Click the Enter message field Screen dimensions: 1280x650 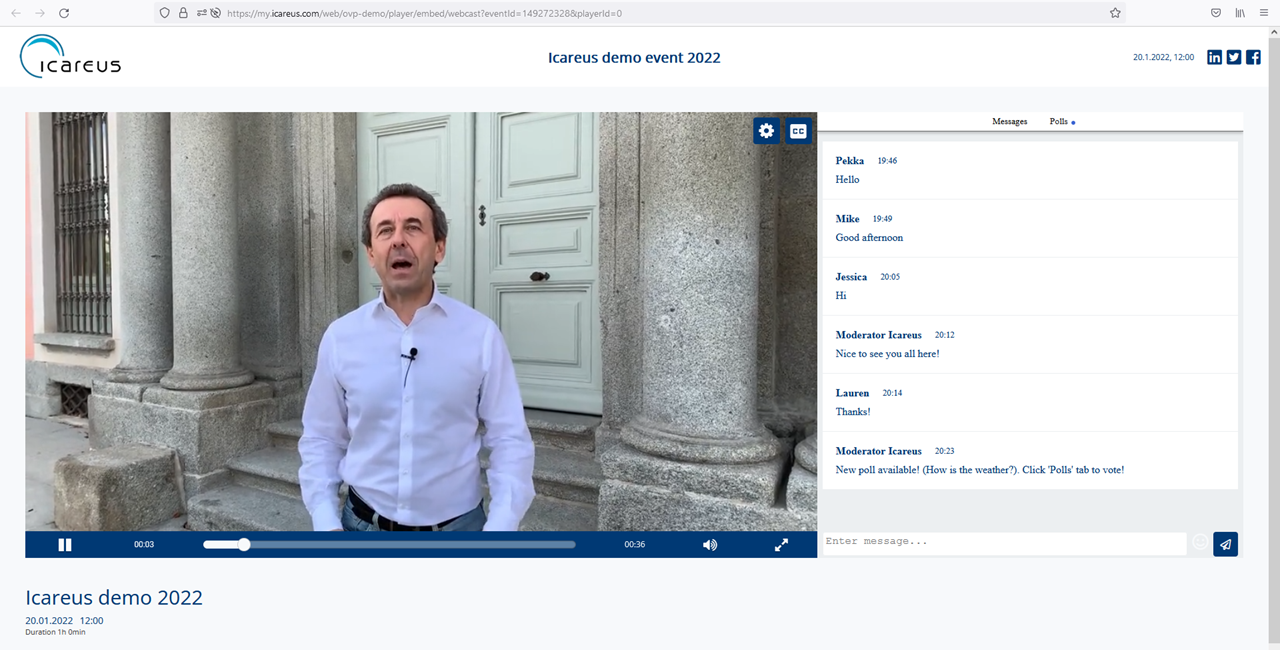(x=1003, y=542)
